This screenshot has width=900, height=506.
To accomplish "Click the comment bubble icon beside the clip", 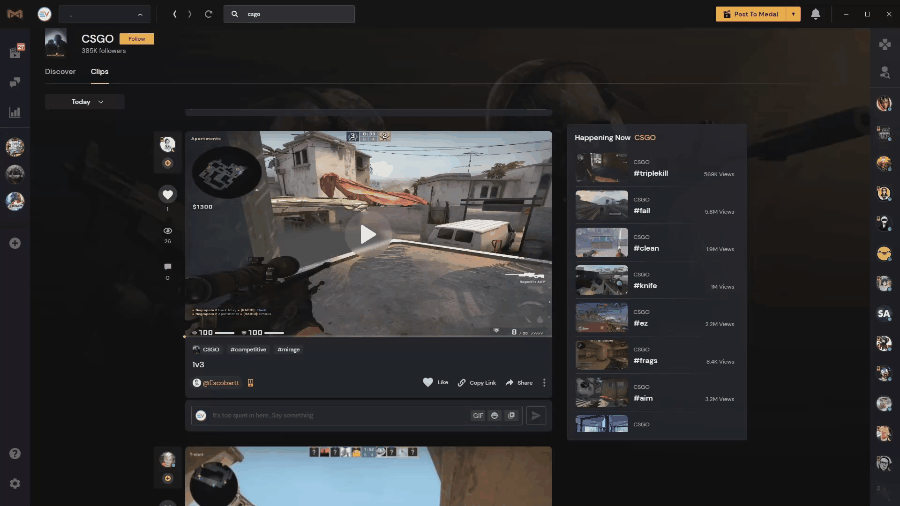I will (x=168, y=267).
